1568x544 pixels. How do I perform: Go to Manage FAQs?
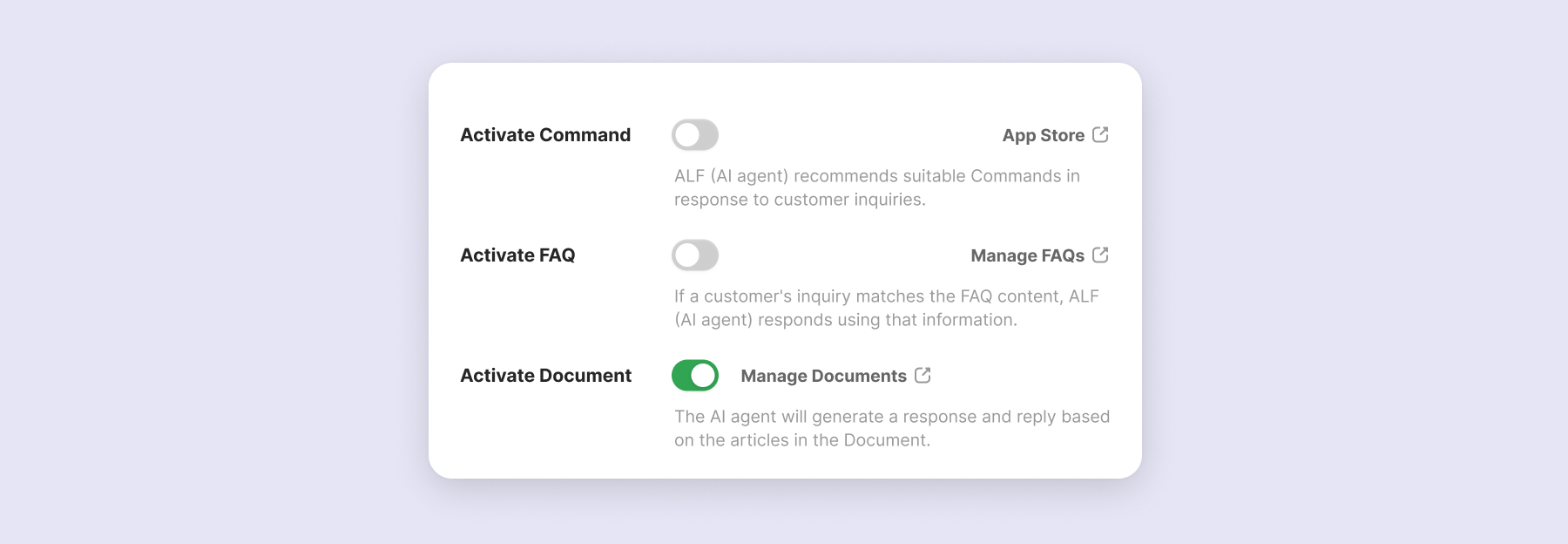tap(1027, 255)
